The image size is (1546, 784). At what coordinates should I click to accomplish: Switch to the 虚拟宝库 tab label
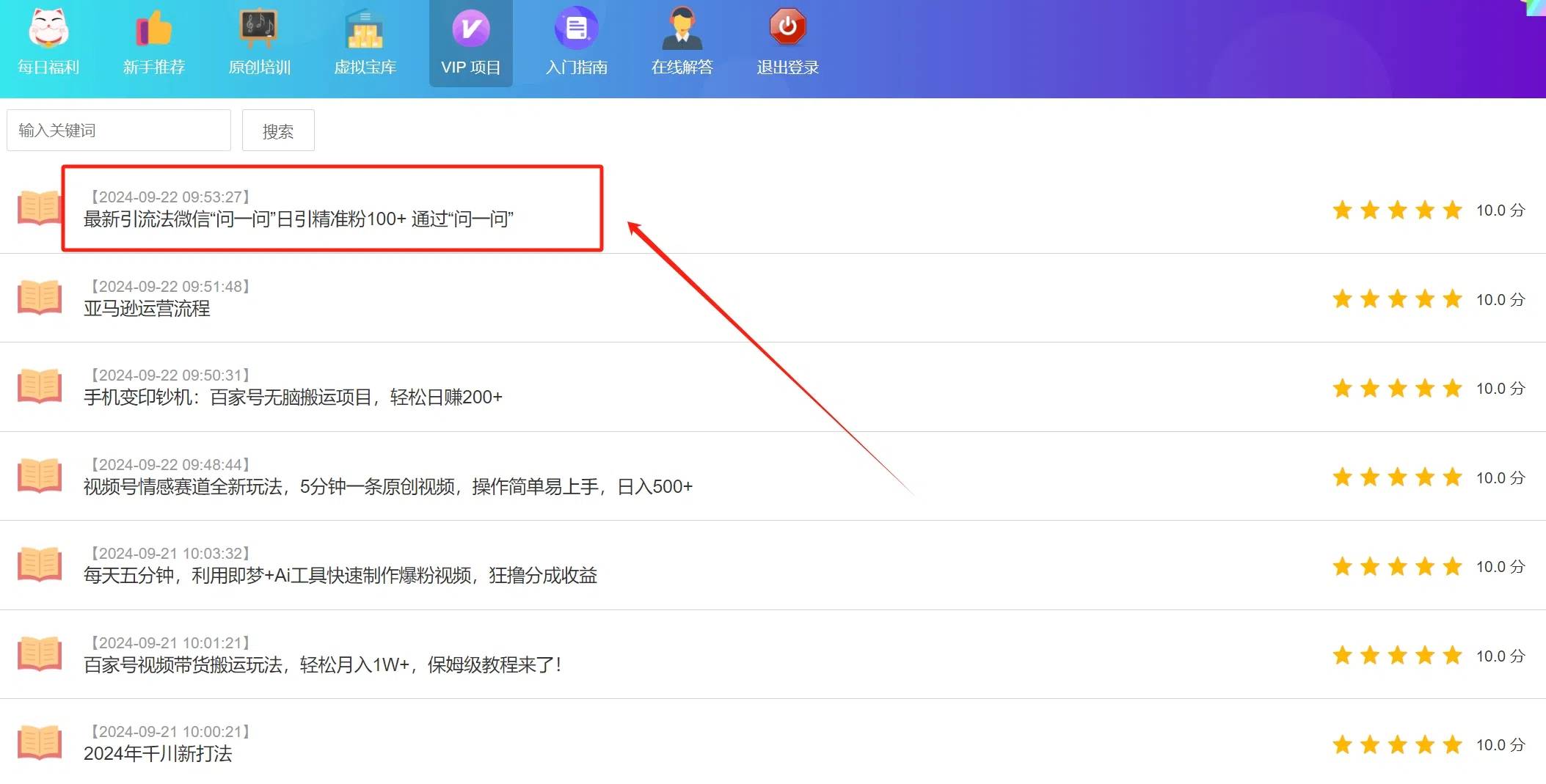pyautogui.click(x=365, y=67)
